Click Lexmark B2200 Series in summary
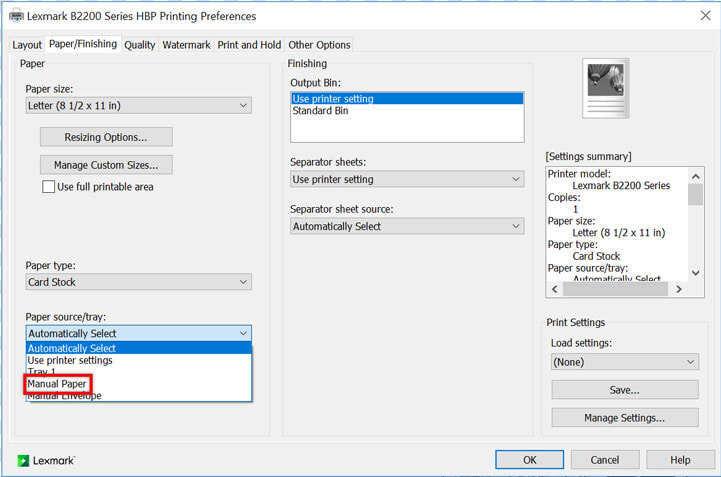Image resolution: width=721 pixels, height=477 pixels. 621,185
